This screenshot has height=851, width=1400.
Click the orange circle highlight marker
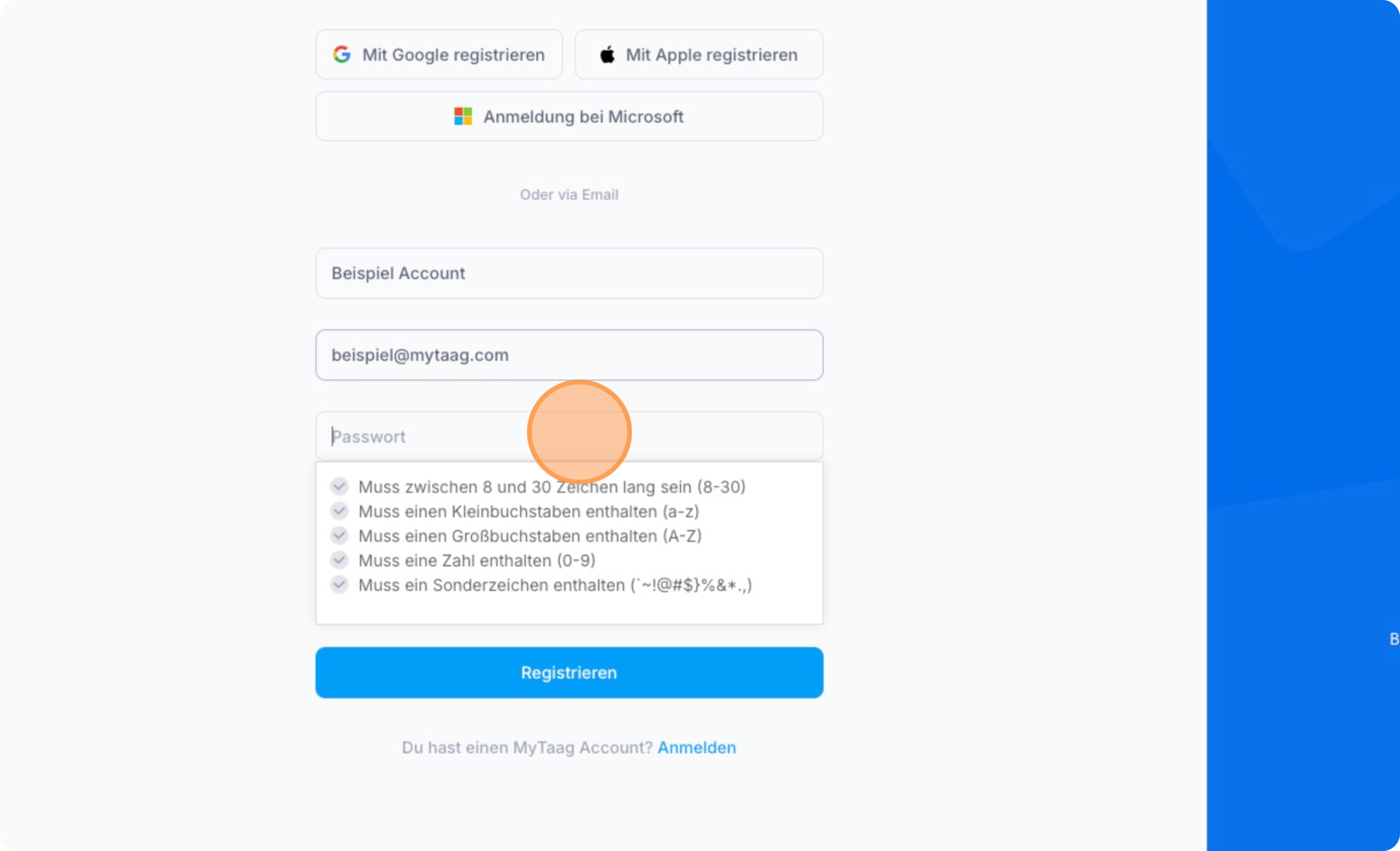579,432
